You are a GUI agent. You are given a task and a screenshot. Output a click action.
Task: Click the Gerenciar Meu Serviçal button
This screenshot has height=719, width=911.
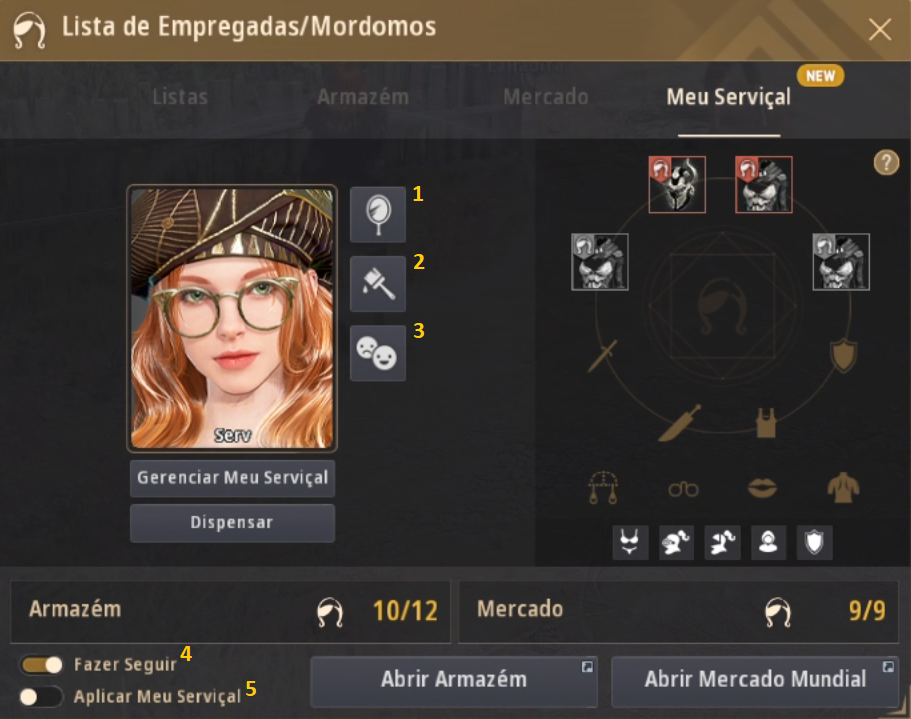click(232, 478)
